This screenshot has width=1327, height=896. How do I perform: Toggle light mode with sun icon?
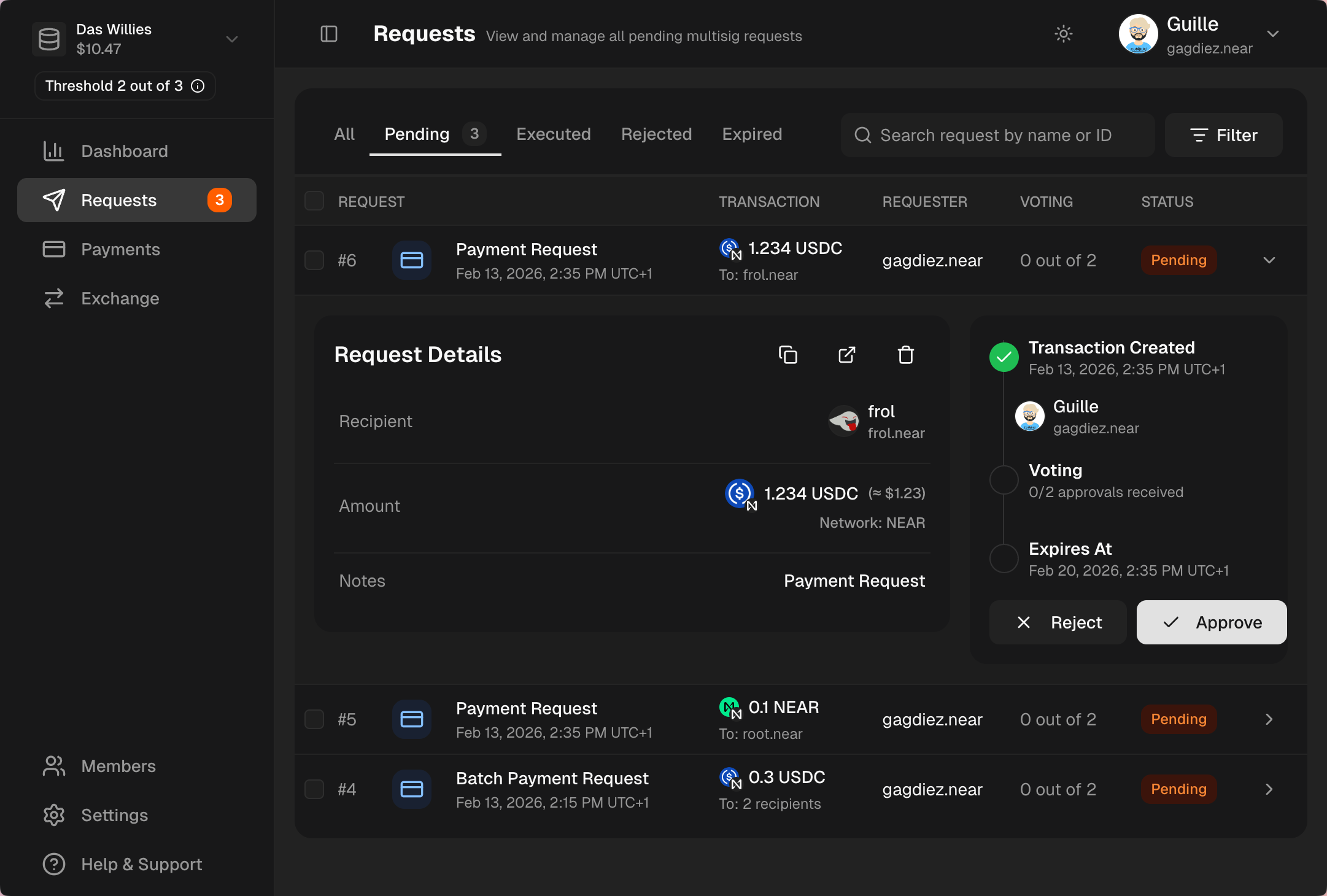click(1063, 34)
